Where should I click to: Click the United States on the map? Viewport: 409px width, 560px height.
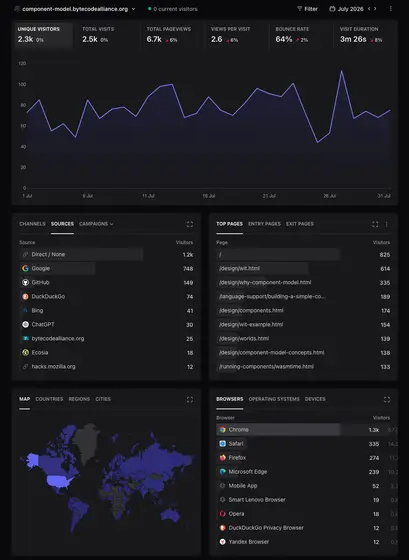(59, 482)
